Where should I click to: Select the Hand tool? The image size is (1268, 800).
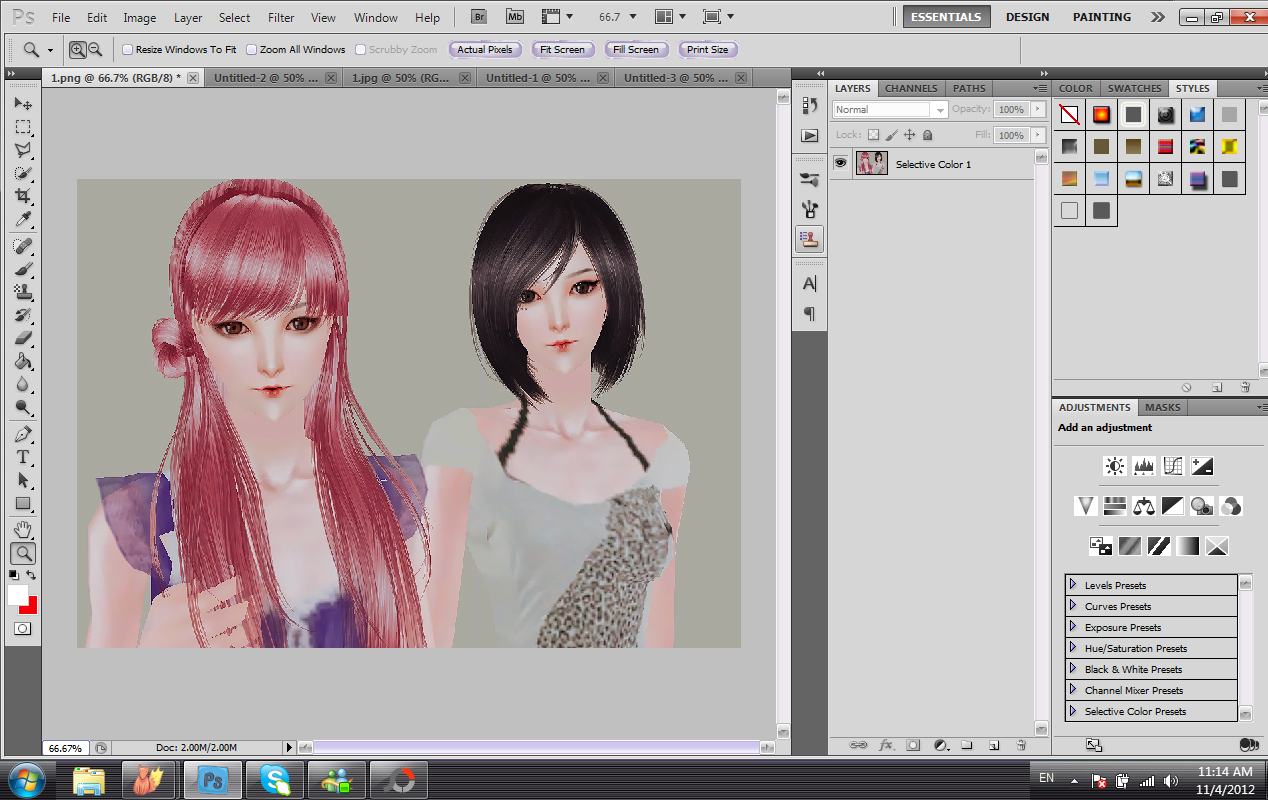click(x=22, y=529)
